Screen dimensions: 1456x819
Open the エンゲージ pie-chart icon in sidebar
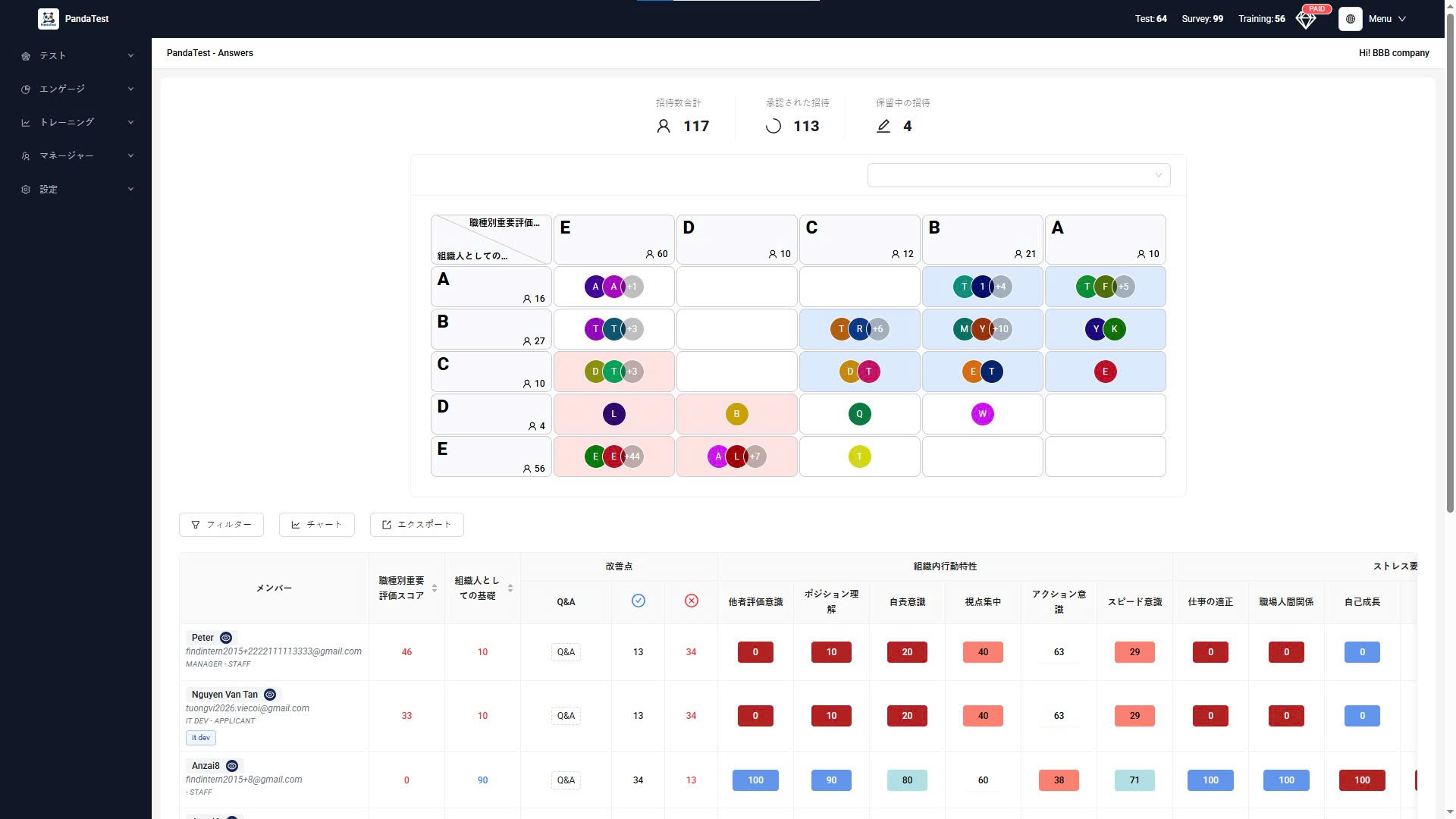coord(26,89)
